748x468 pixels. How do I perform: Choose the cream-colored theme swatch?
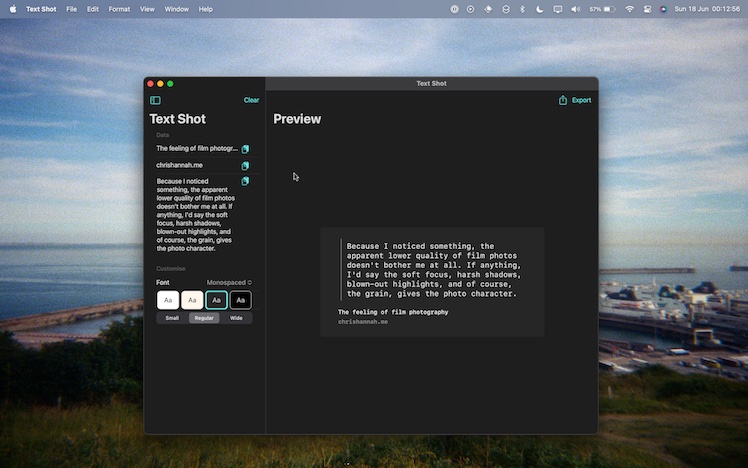tap(192, 300)
